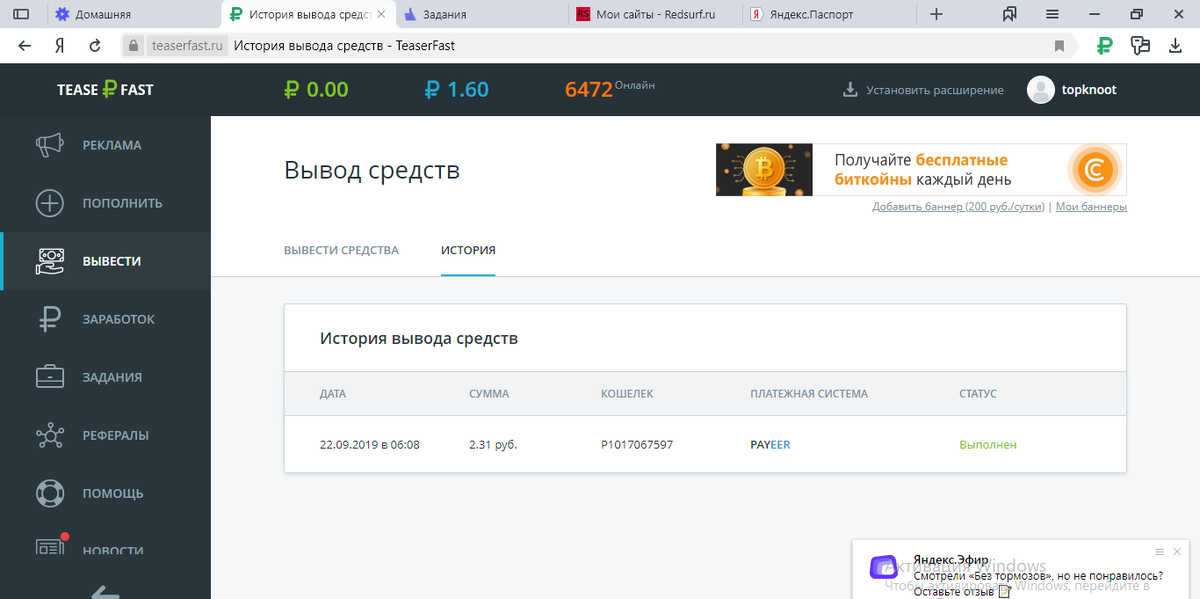Click Добавить баннер (200 руб./сутки) link

(x=958, y=206)
